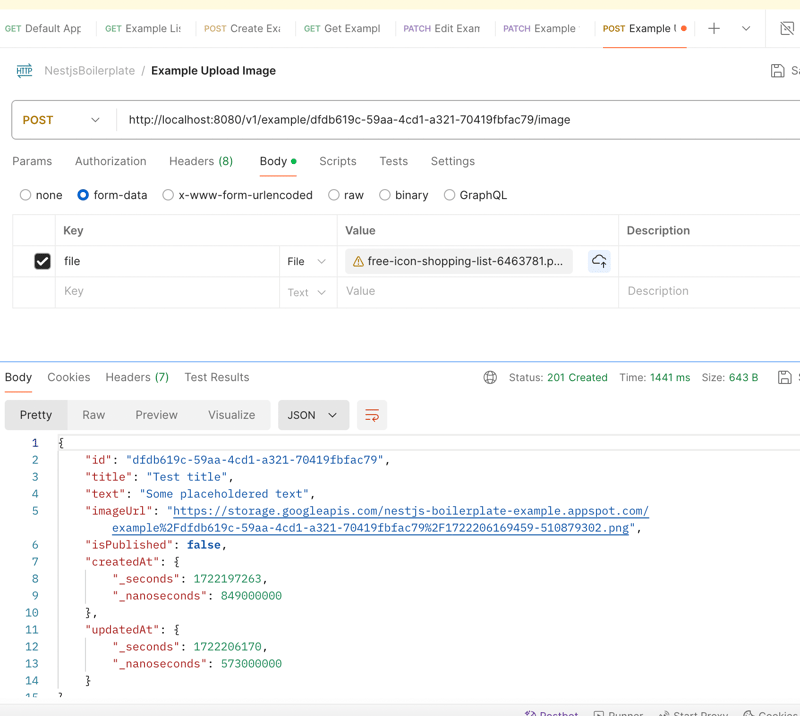
Task: Click the 643 B response size
Action: pyautogui.click(x=743, y=378)
